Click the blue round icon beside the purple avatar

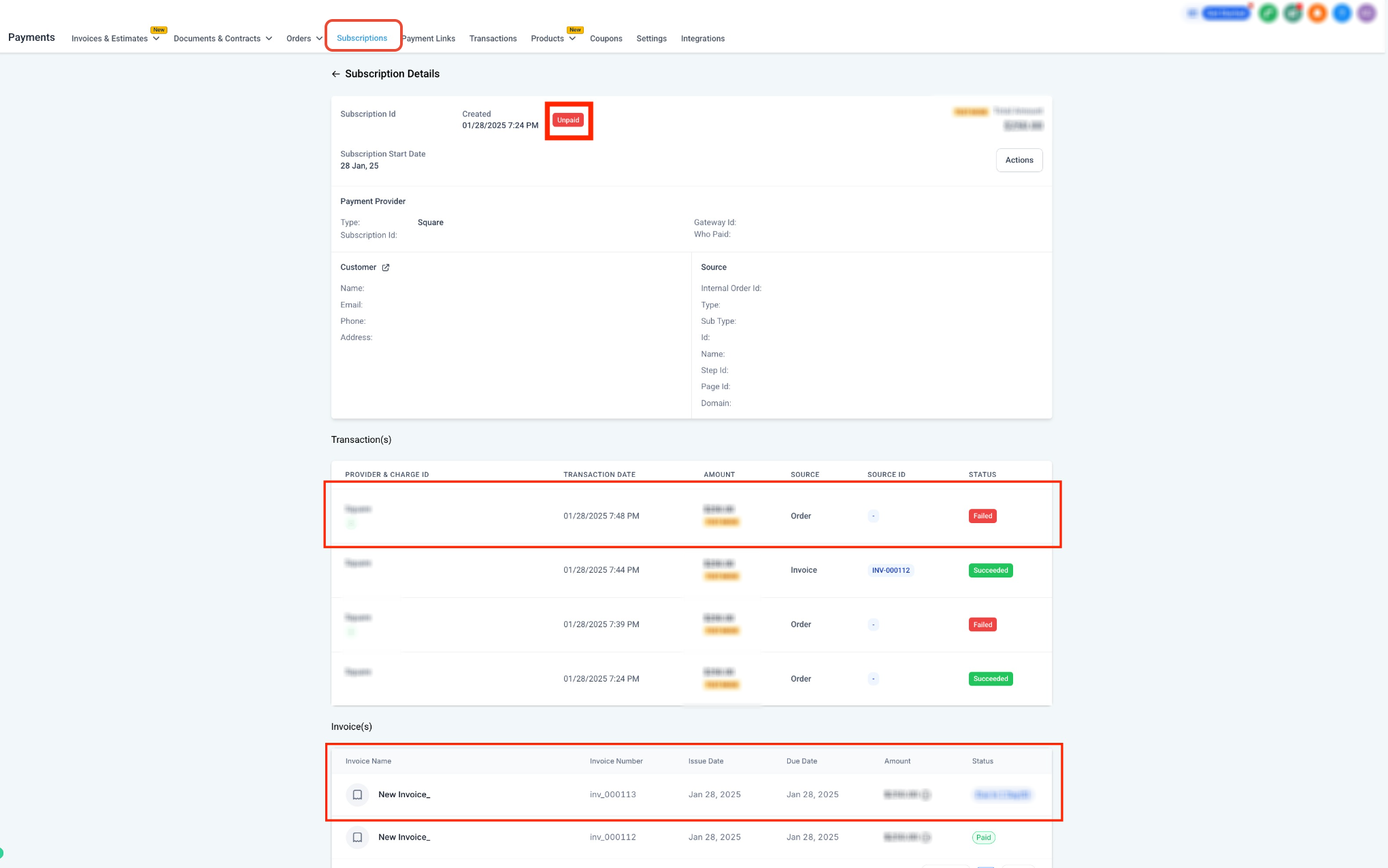[x=1342, y=13]
